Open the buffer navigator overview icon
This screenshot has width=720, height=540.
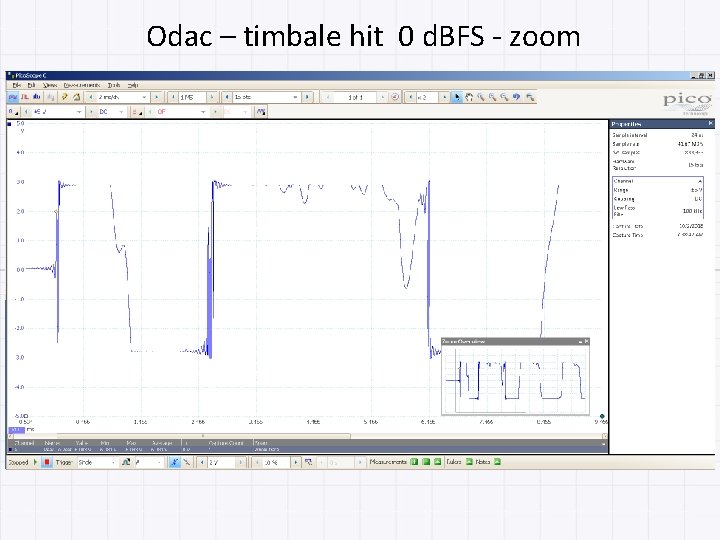[x=395, y=97]
